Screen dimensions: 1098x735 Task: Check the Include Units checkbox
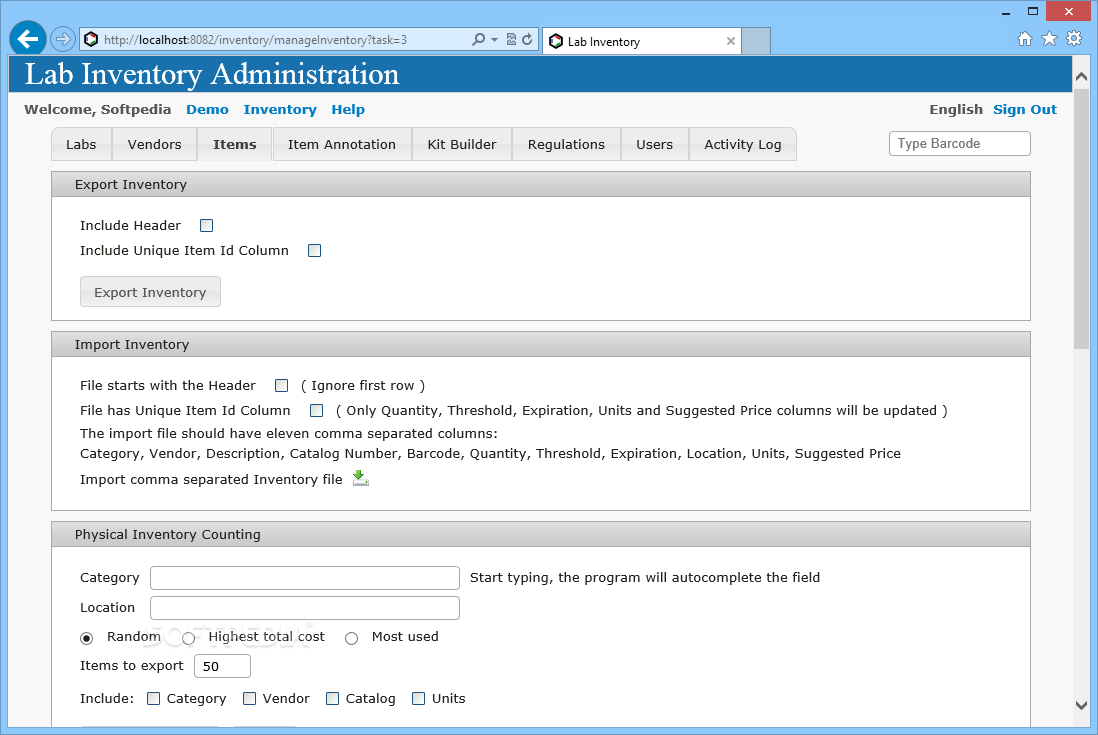[418, 699]
